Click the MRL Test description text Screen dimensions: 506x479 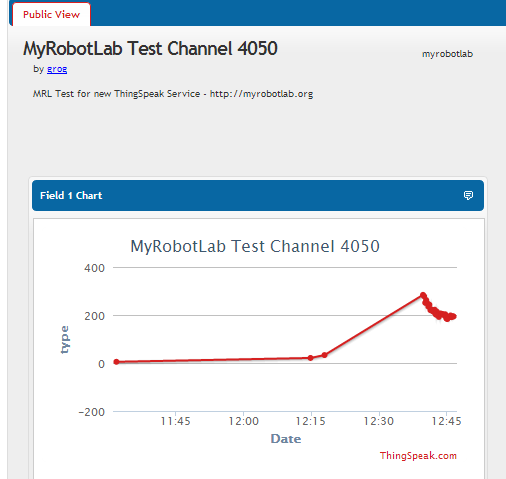point(173,94)
